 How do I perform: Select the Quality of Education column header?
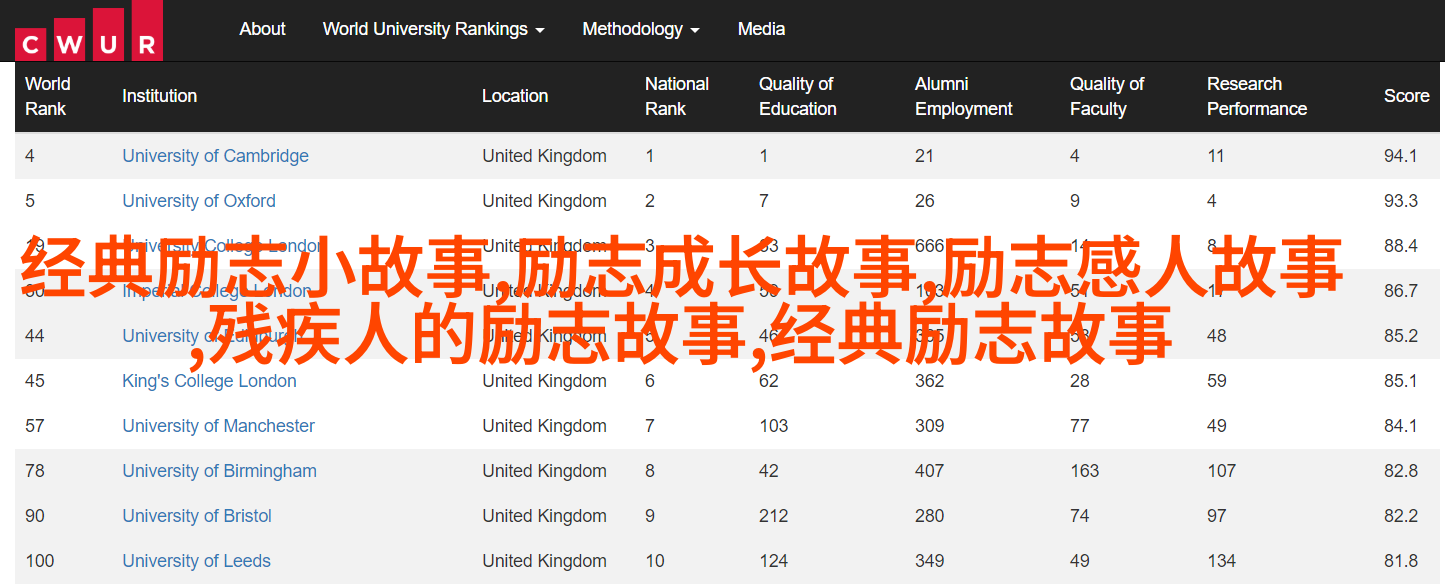coord(798,96)
